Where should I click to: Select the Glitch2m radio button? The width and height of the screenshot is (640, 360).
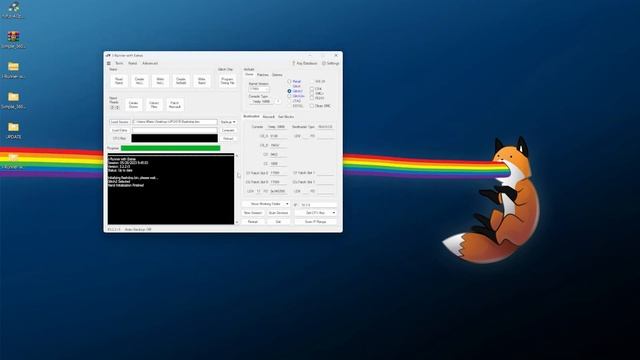click(289, 96)
